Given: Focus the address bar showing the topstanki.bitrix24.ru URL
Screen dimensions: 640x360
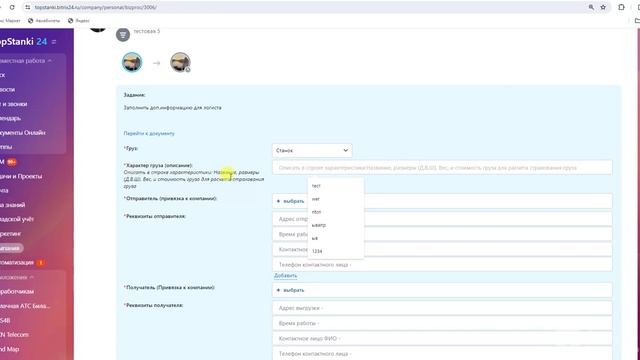Looking at the screenshot, I should (306, 7).
